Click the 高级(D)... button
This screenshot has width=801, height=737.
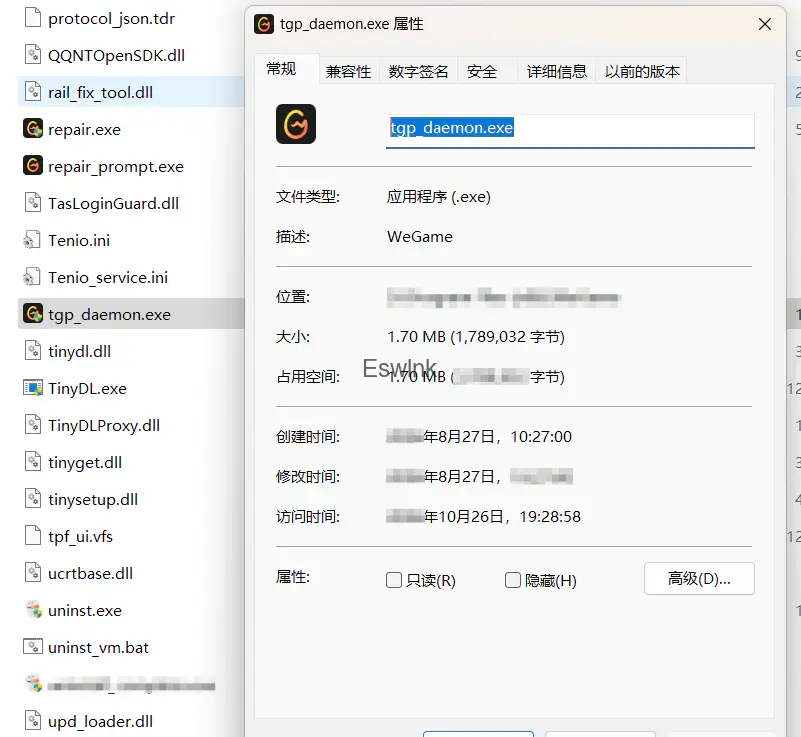pyautogui.click(x=699, y=578)
